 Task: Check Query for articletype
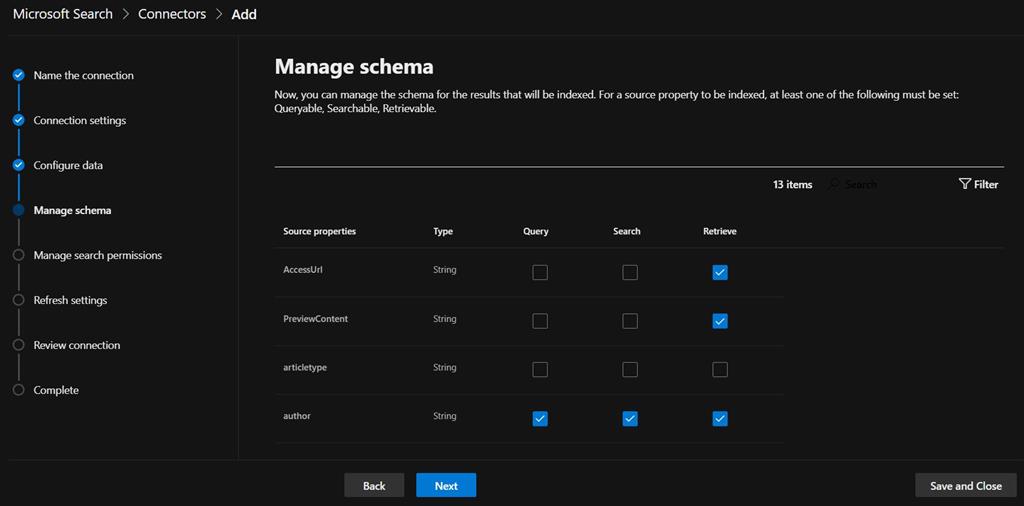pyautogui.click(x=540, y=370)
